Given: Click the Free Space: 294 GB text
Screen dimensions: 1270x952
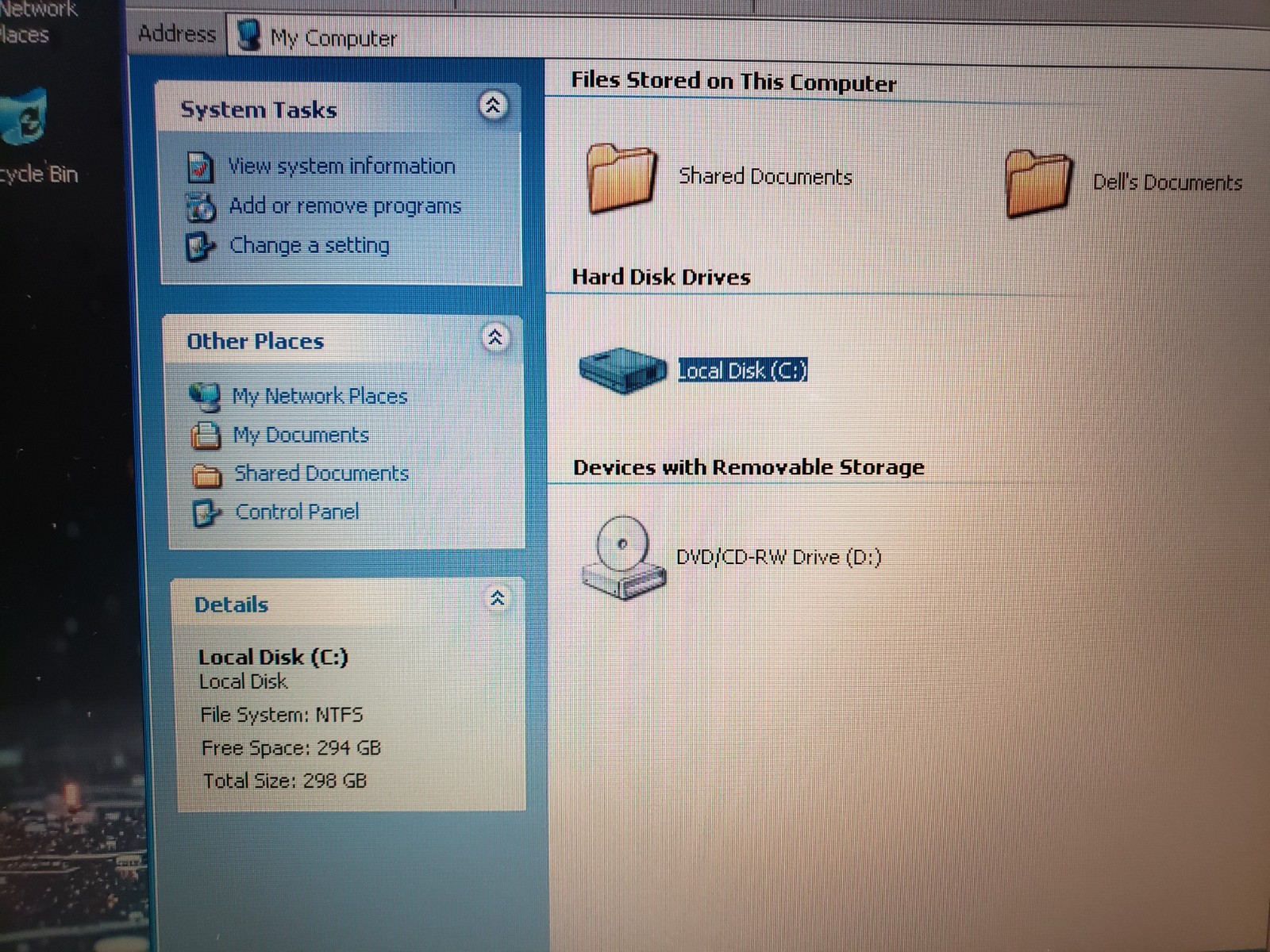Looking at the screenshot, I should click(x=291, y=748).
